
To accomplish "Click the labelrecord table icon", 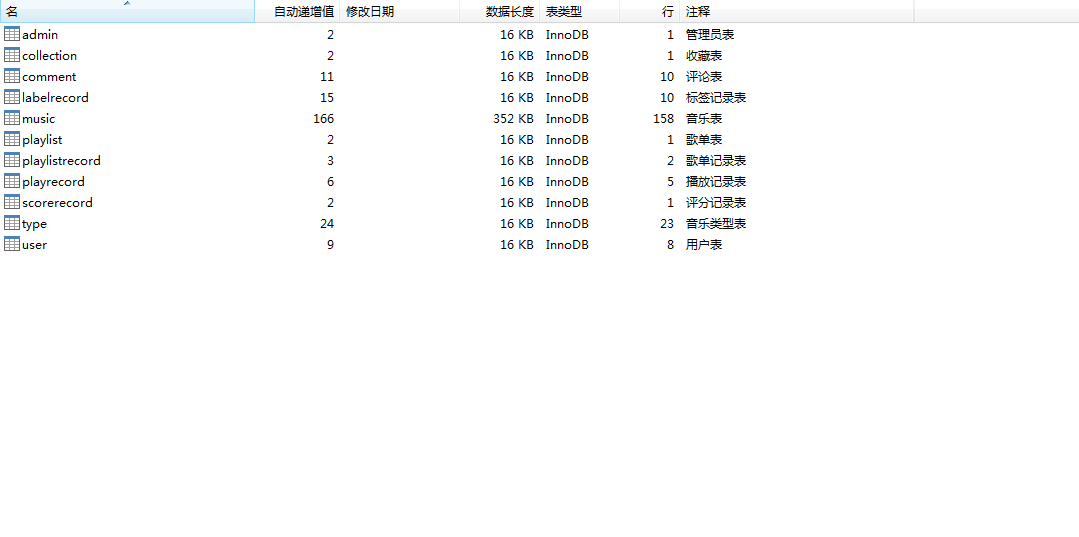I will point(12,97).
